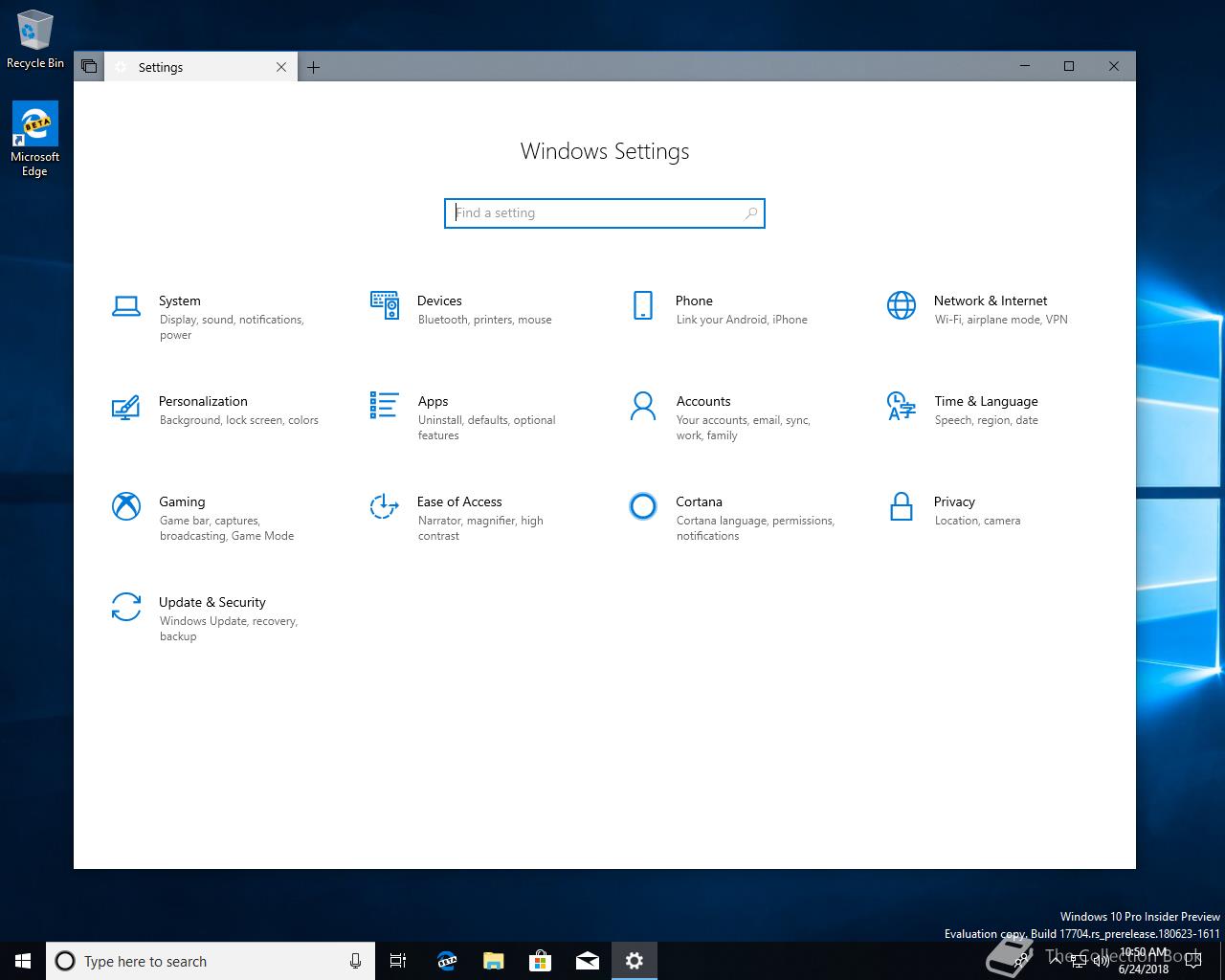Viewport: 1225px width, 980px height.
Task: Click into the Find a setting field
Action: [x=605, y=213]
